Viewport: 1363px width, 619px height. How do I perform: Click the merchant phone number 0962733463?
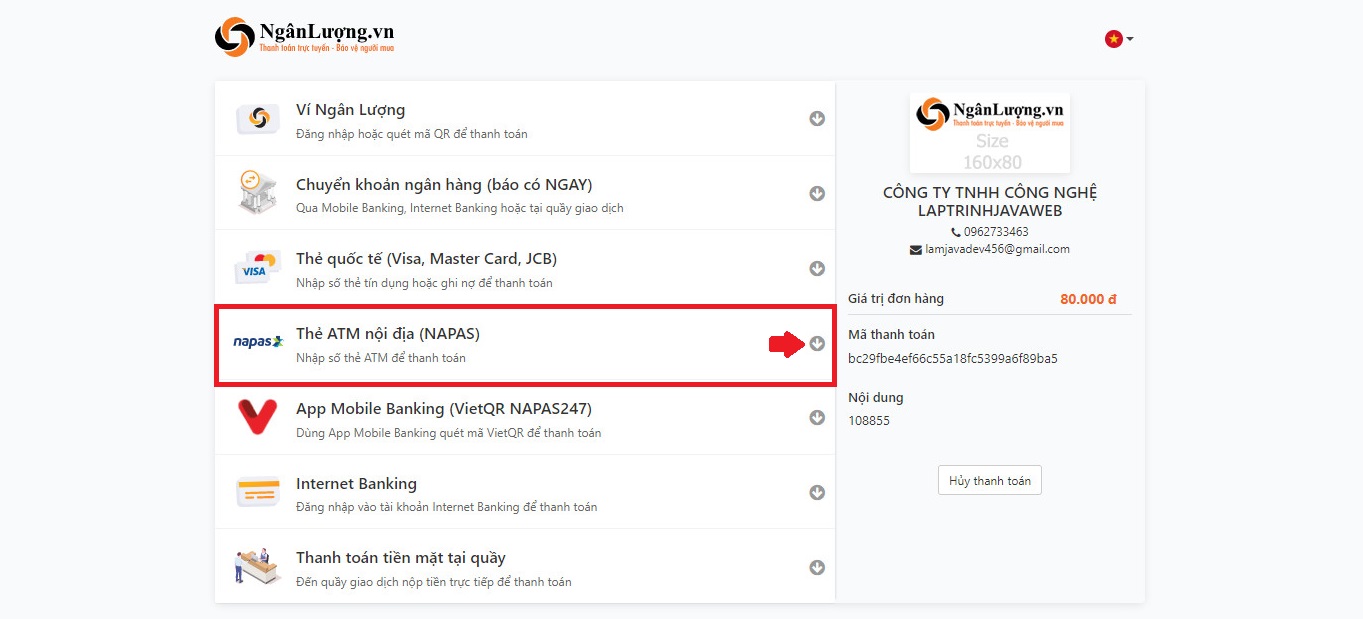tap(995, 232)
